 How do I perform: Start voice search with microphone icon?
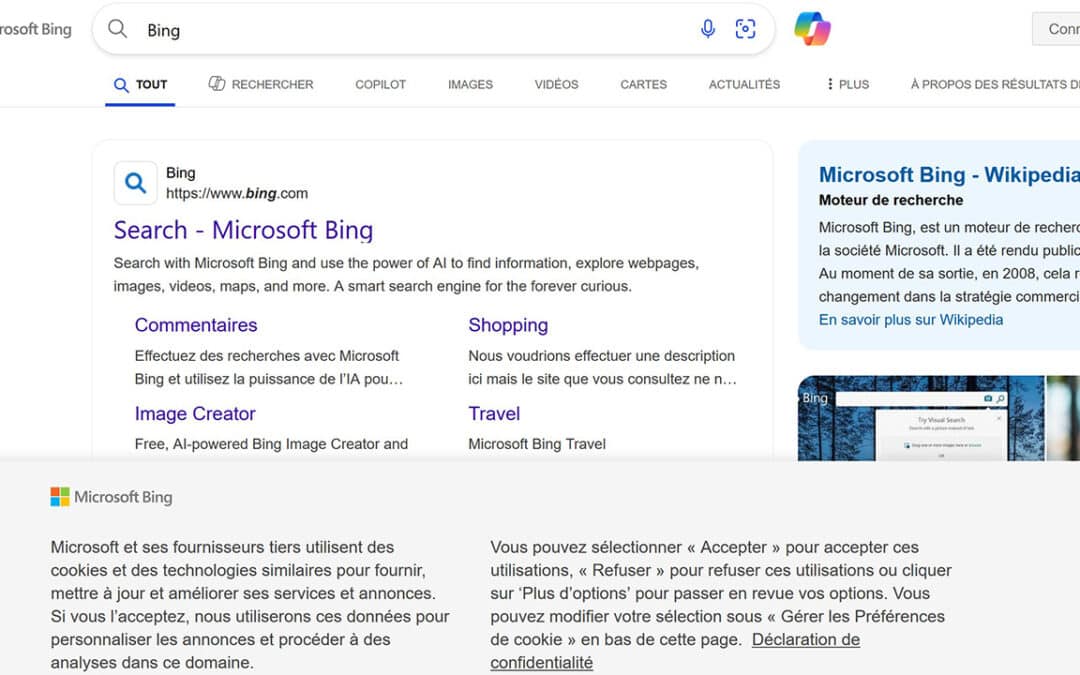(707, 29)
